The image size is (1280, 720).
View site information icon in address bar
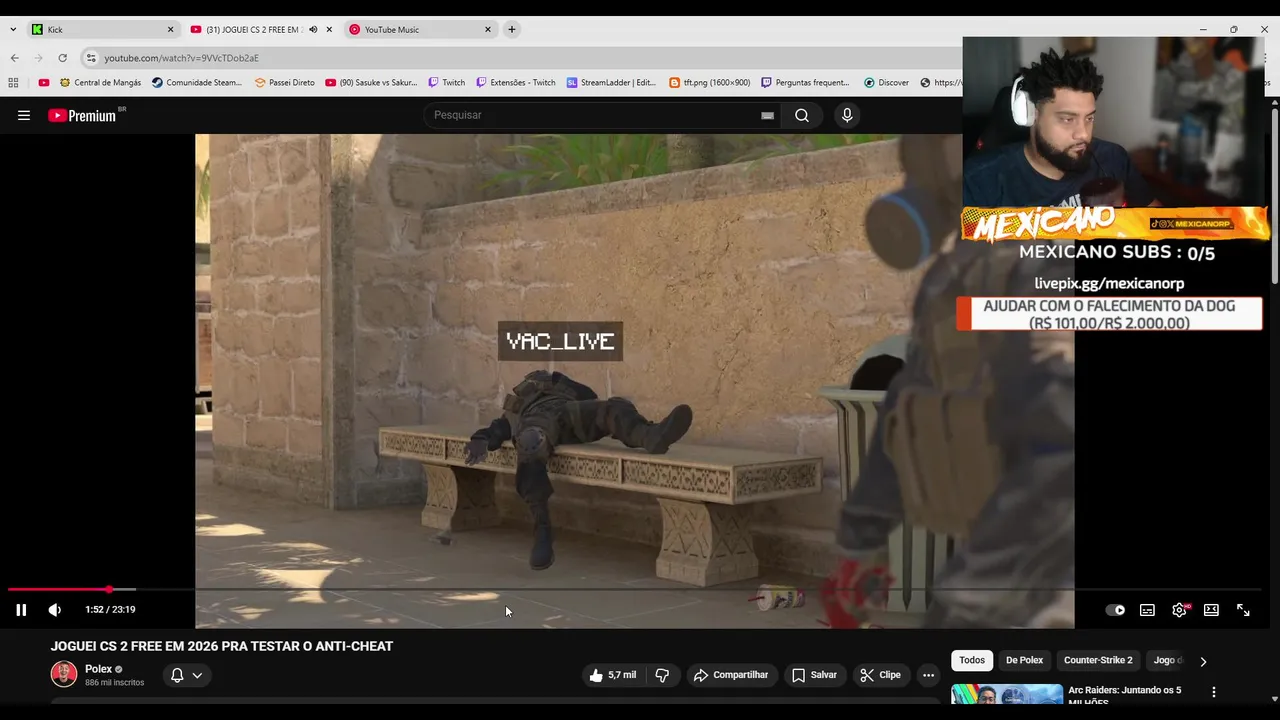coord(91,58)
